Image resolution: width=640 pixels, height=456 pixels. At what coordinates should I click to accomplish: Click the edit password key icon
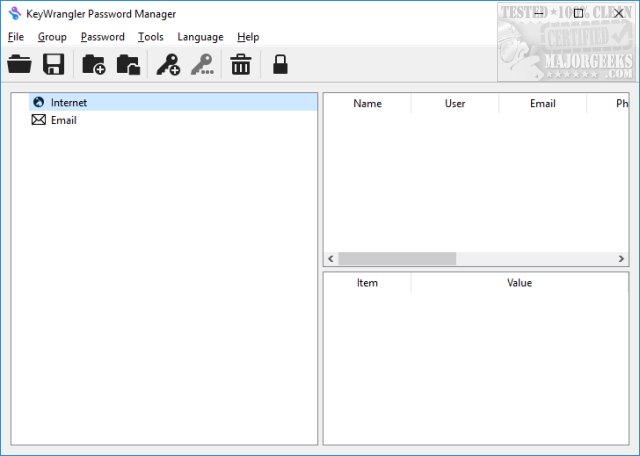coord(202,65)
